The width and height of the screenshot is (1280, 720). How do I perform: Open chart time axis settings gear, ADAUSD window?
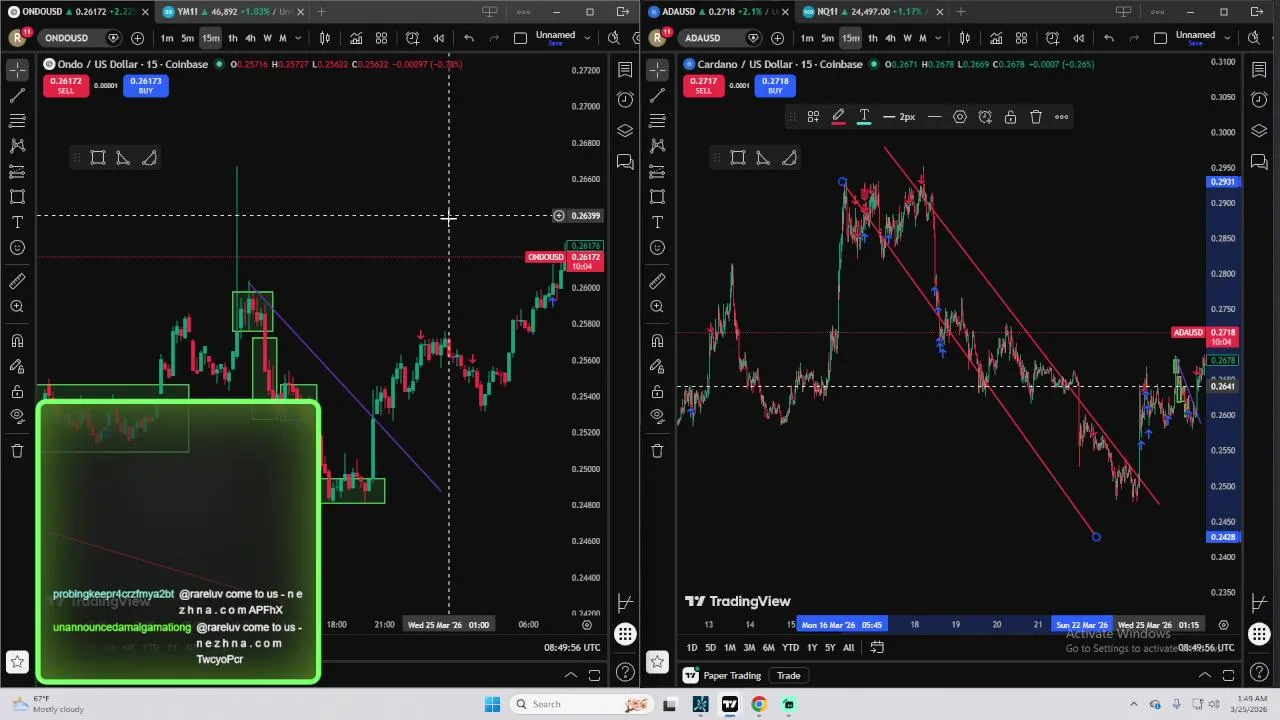pyautogui.click(x=1223, y=625)
